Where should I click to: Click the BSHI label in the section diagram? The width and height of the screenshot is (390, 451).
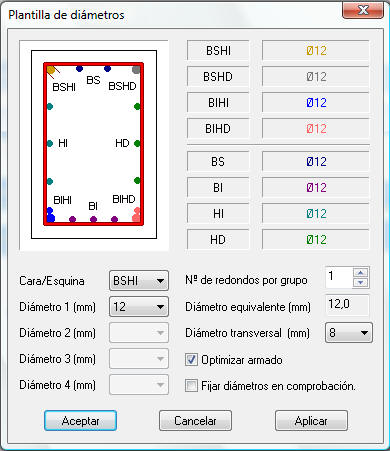click(x=64, y=87)
